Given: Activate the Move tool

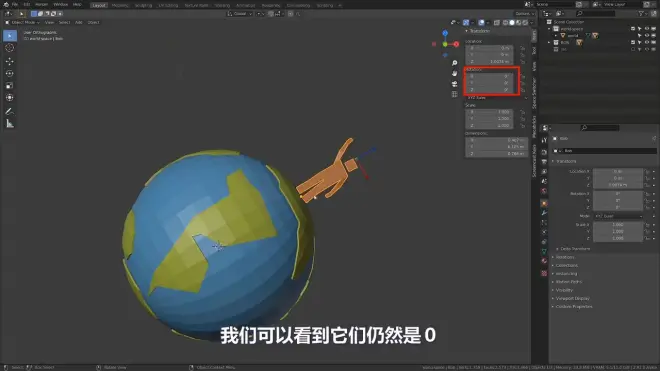Looking at the screenshot, I should click(10, 61).
